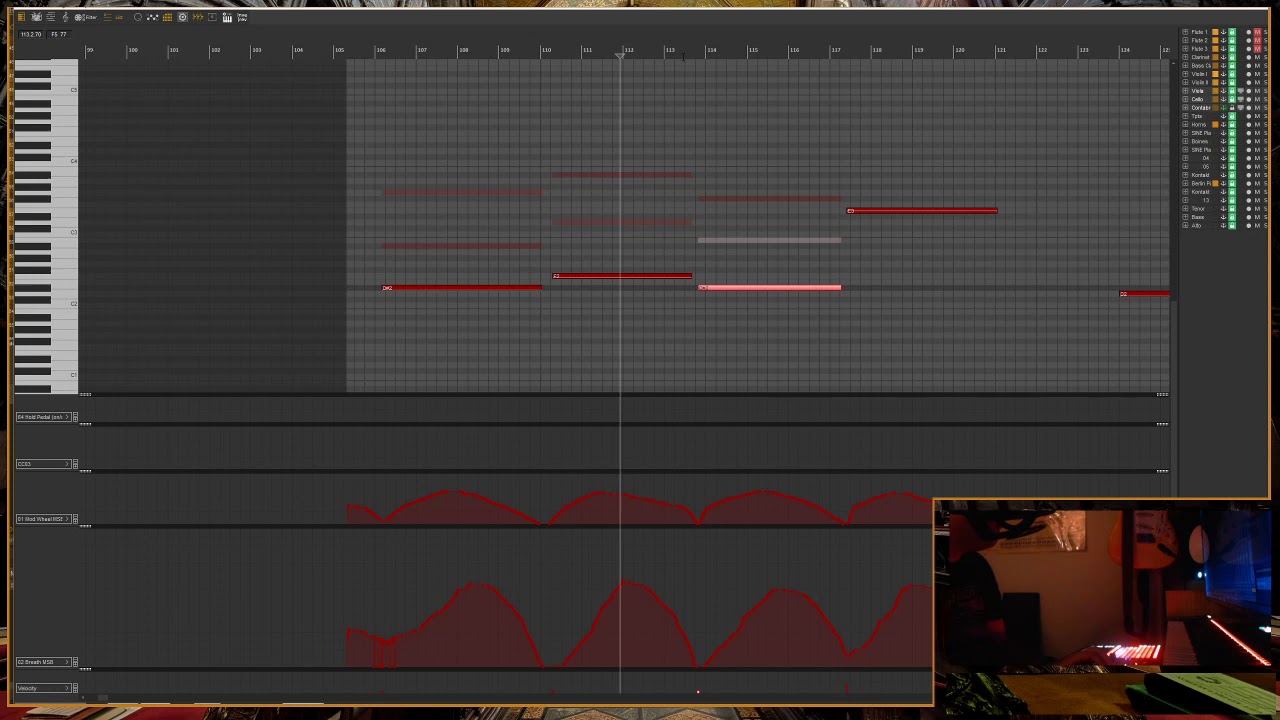Click the highlighted circular target toolbar icon
The width and height of the screenshot is (1280, 720).
(x=182, y=17)
